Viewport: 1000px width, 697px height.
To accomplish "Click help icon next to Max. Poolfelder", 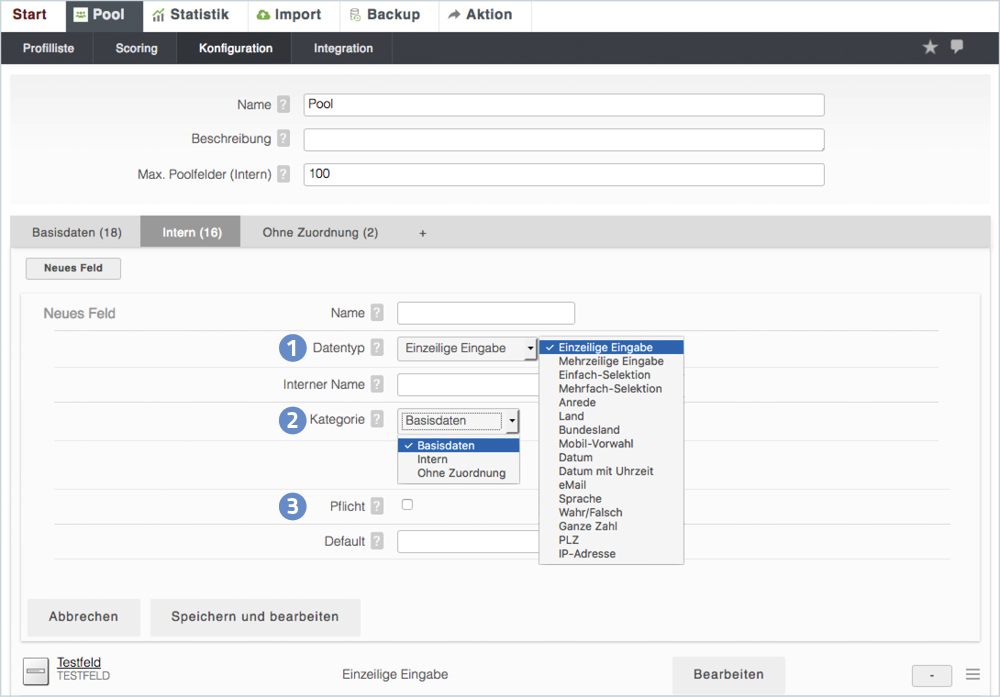I will pyautogui.click(x=284, y=174).
